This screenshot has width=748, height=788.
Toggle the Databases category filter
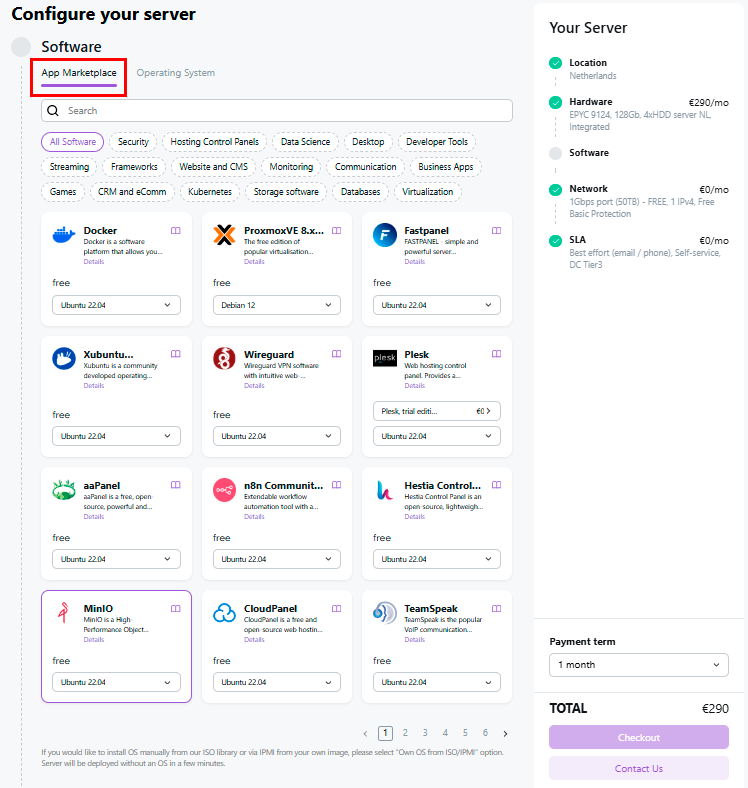pyautogui.click(x=360, y=192)
